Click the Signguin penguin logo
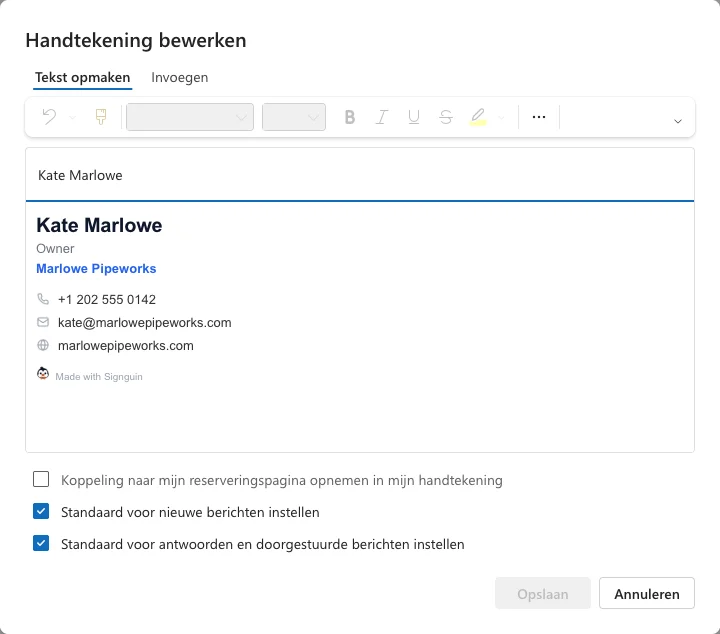Image resolution: width=720 pixels, height=634 pixels. pos(43,374)
